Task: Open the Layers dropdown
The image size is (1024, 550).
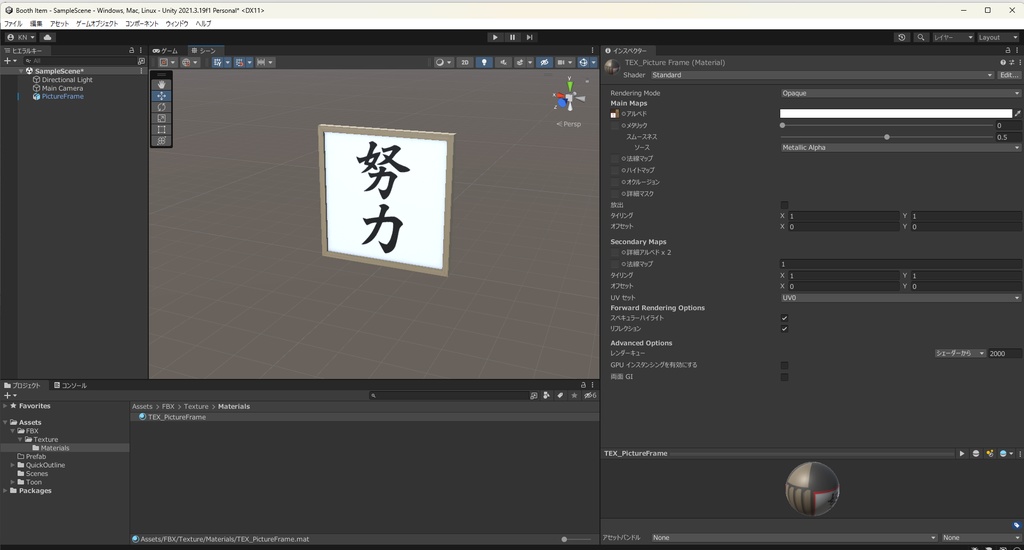Action: (x=953, y=37)
